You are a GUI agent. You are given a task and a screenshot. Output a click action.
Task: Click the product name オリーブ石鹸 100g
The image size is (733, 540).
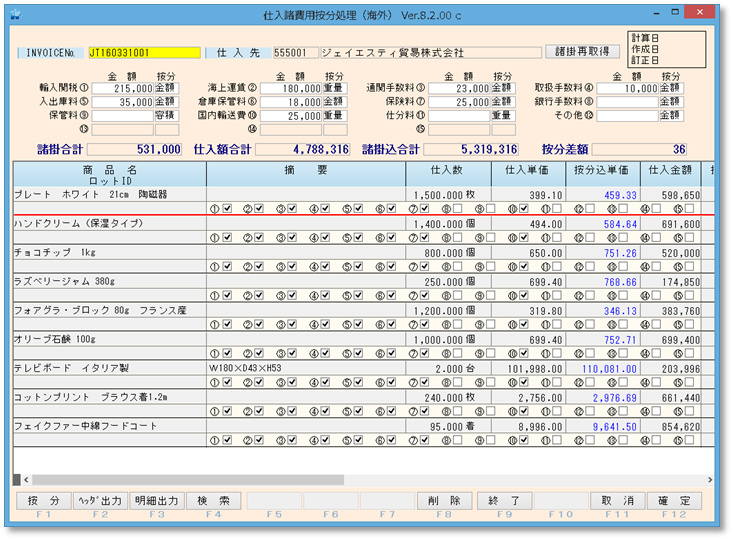pos(55,339)
